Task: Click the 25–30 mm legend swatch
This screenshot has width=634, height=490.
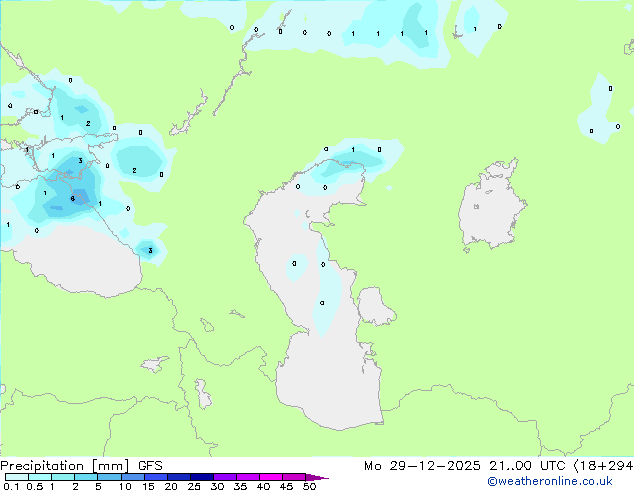Action: 201,477
